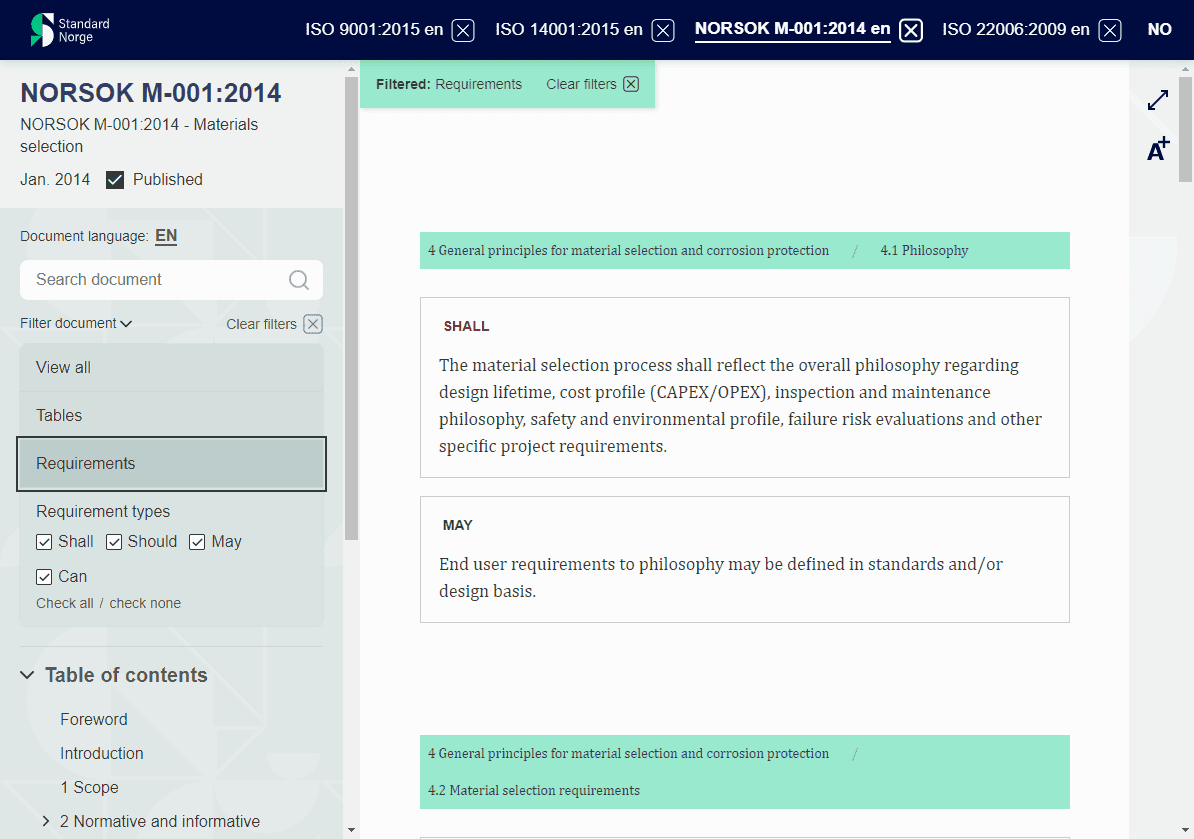The width and height of the screenshot is (1194, 839).
Task: Uncheck the Can requirement type
Action: 44,577
